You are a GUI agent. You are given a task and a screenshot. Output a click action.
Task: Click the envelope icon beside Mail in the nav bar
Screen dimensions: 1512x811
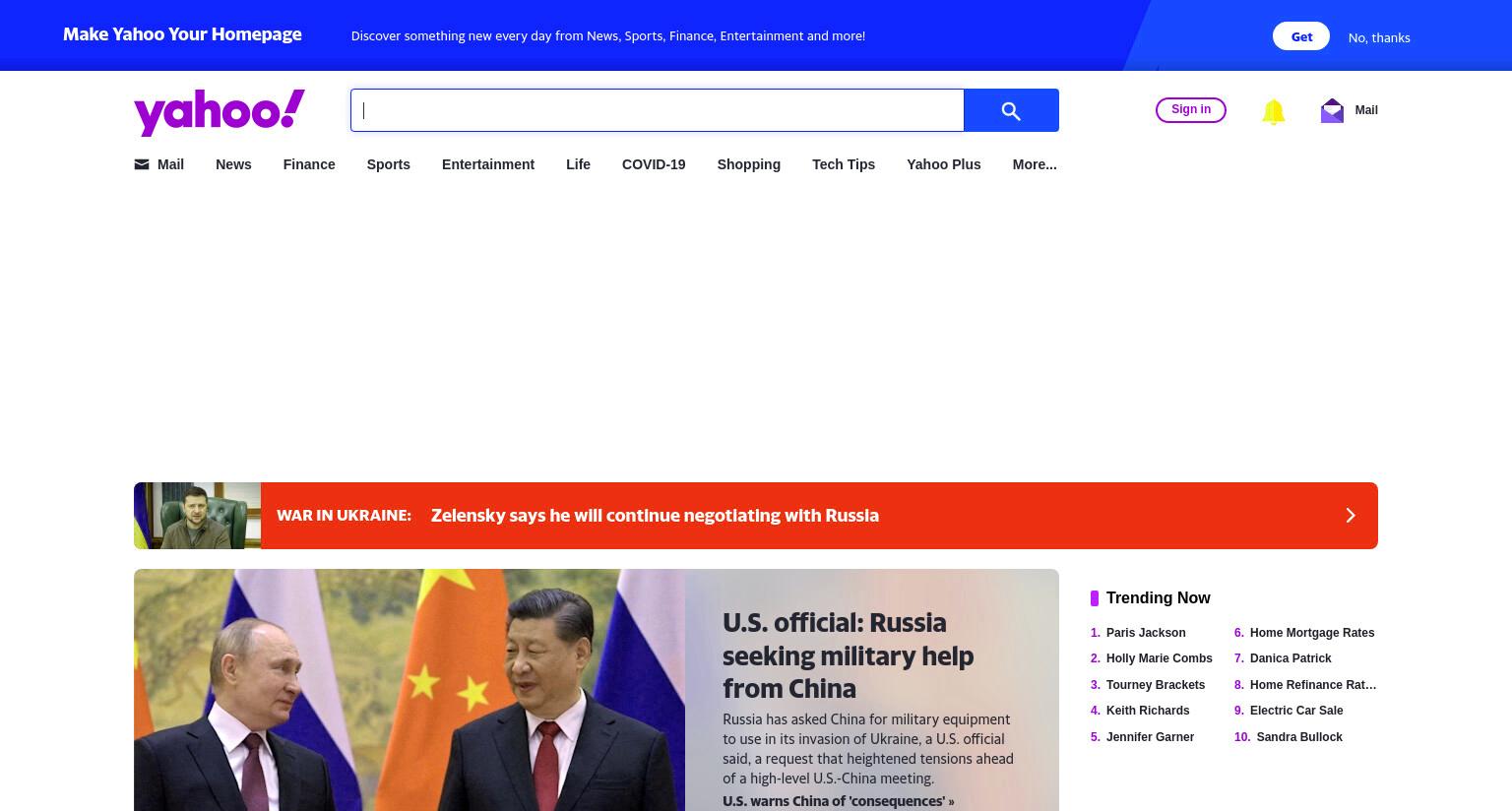(142, 164)
